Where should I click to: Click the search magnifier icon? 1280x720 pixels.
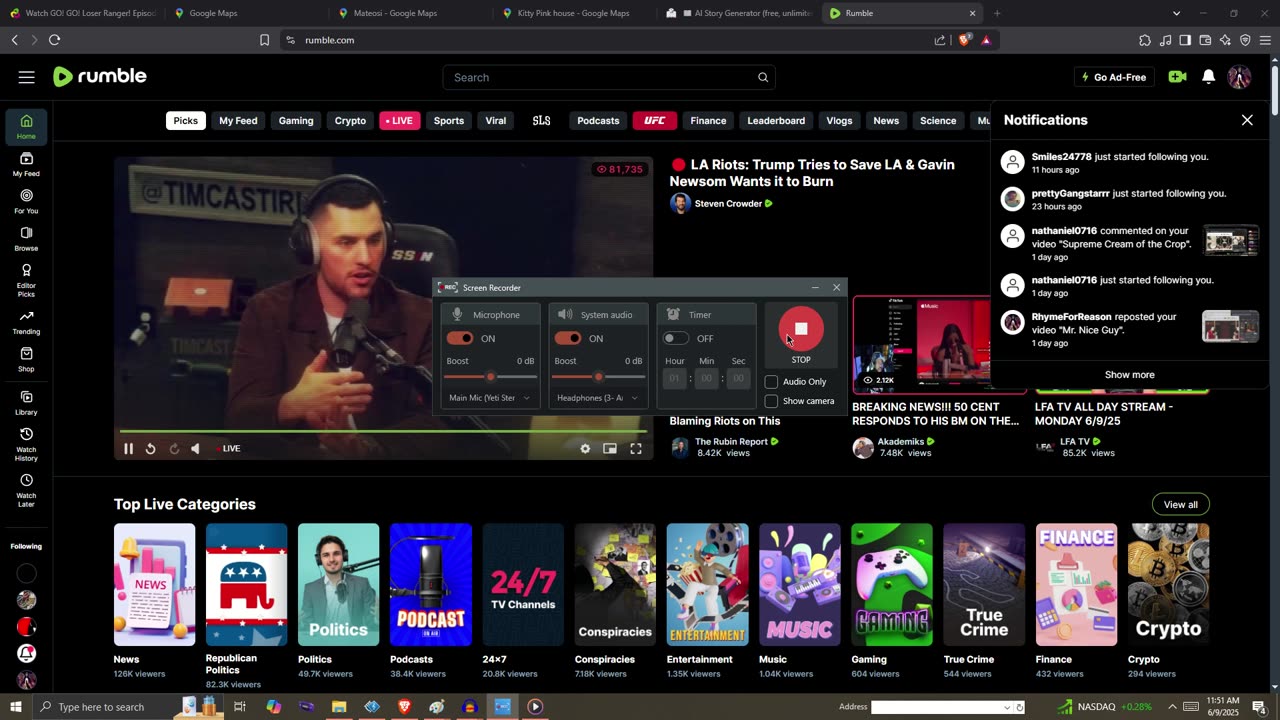[x=763, y=77]
